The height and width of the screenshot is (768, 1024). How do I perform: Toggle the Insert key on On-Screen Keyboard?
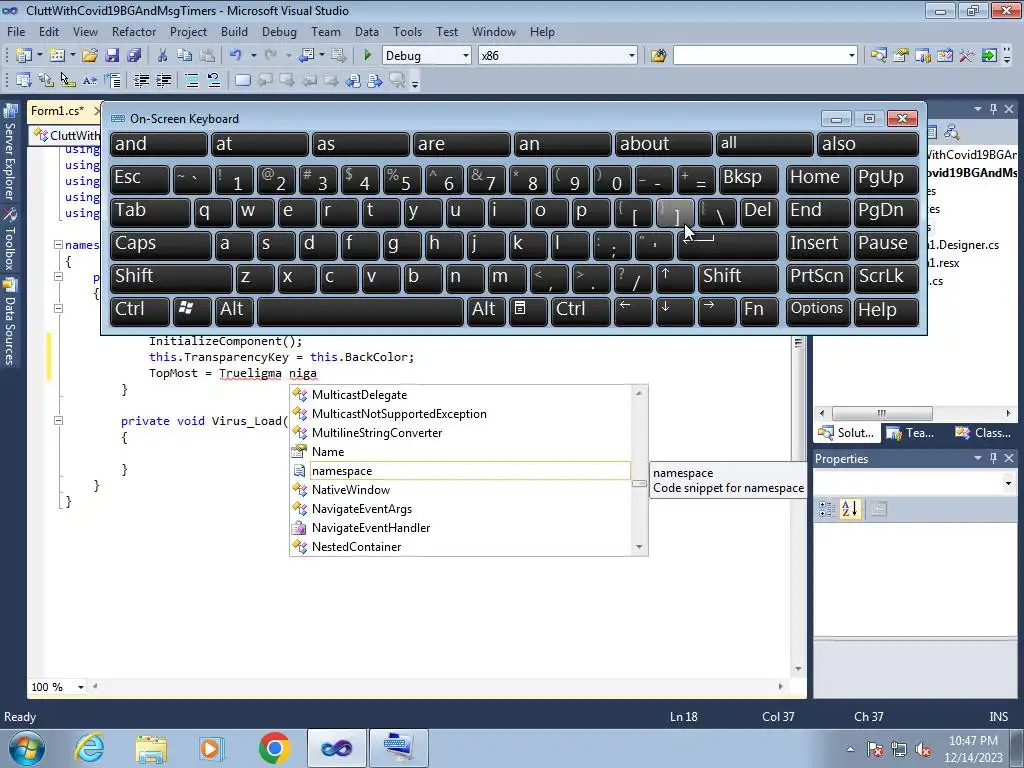[x=818, y=245]
